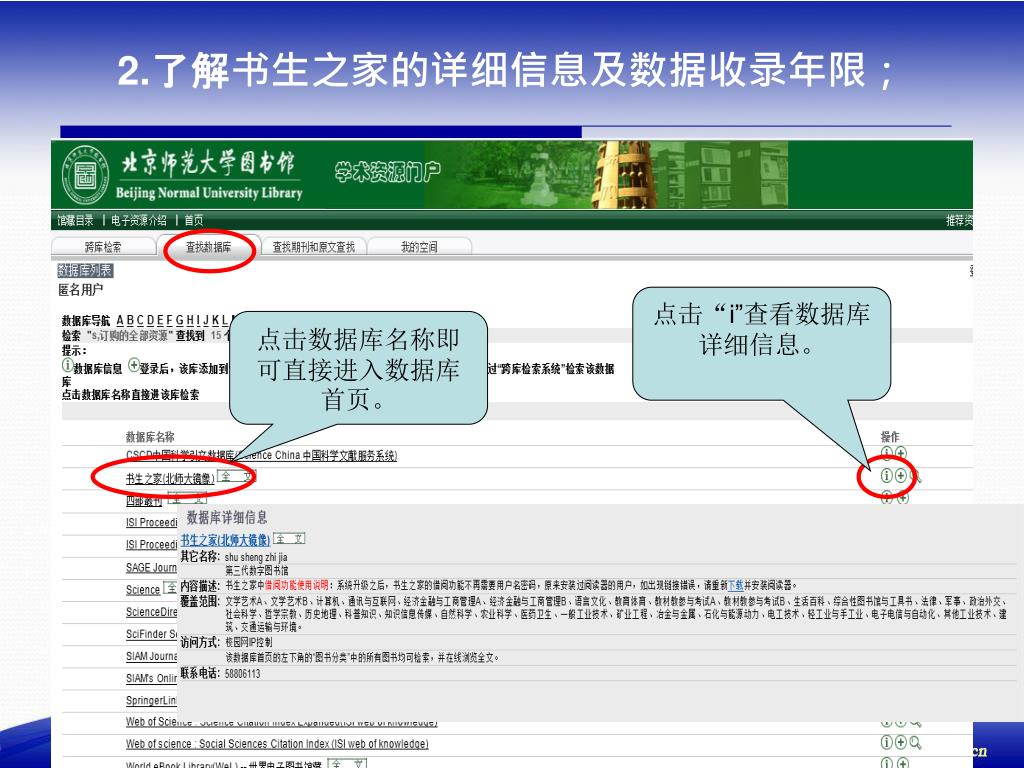Click the 数据库详细信息 popup heading

227,518
